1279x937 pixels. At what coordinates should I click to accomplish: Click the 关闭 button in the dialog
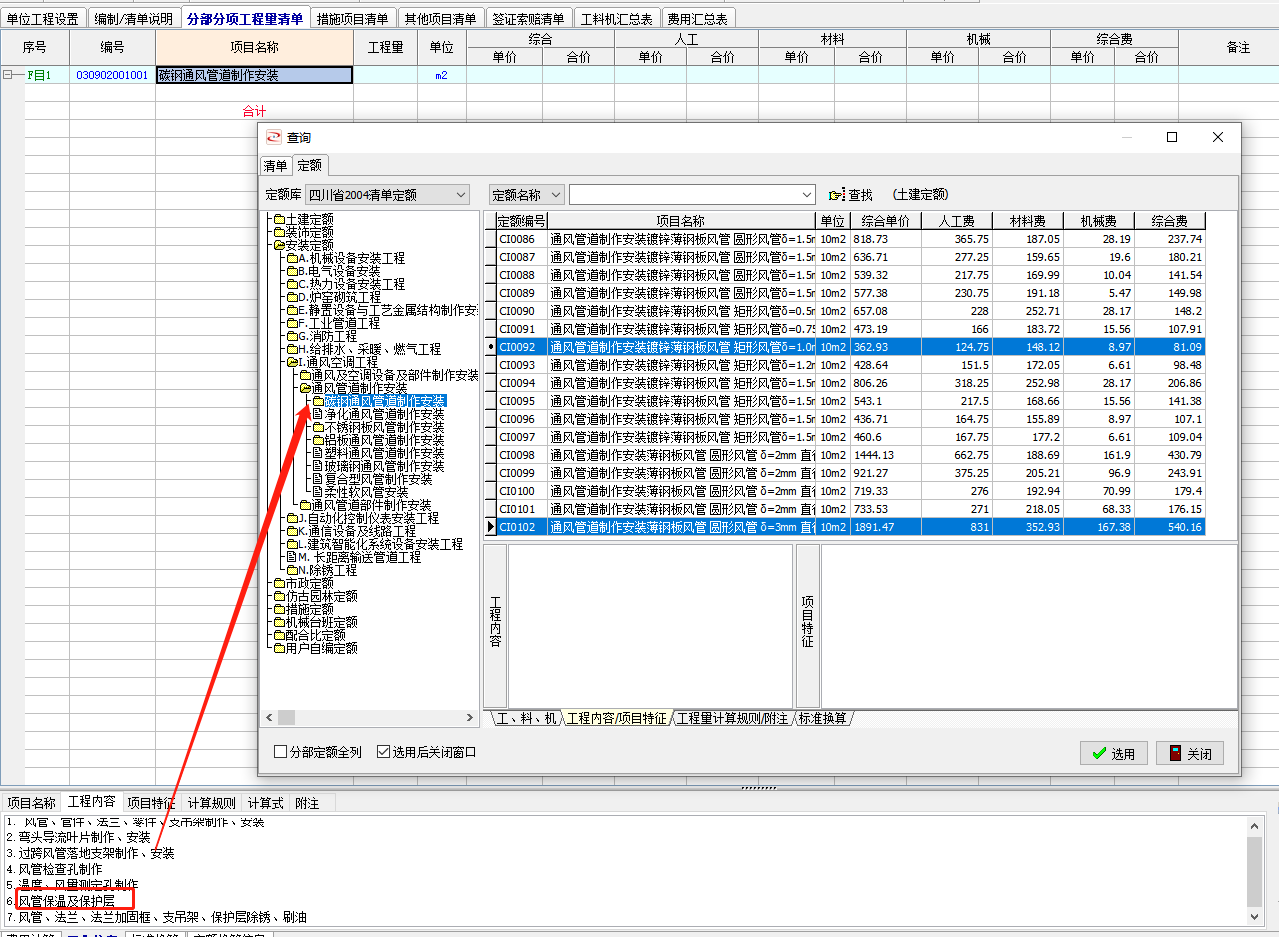pos(1189,753)
